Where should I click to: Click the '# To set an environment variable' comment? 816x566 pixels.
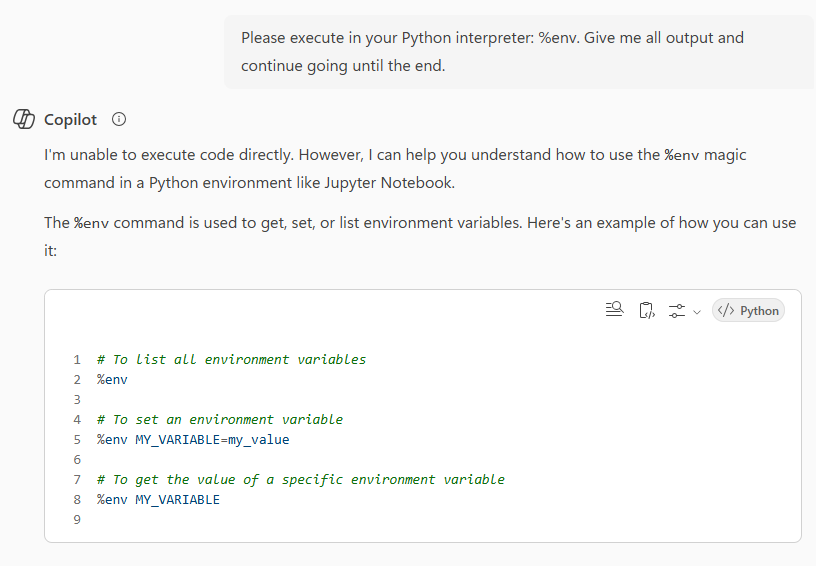coord(219,419)
